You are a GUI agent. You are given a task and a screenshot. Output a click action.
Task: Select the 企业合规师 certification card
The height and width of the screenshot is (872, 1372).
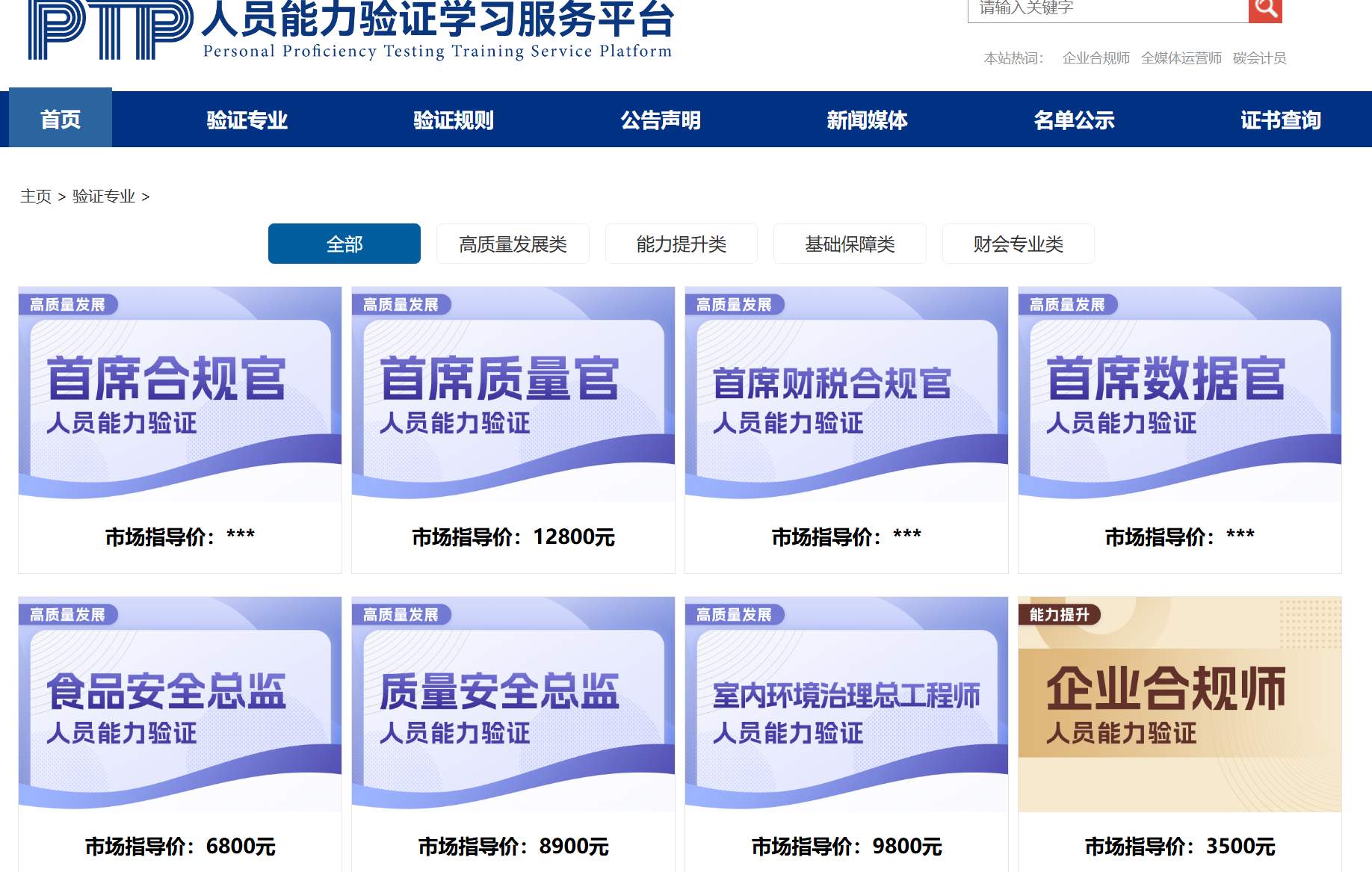[x=1179, y=704]
